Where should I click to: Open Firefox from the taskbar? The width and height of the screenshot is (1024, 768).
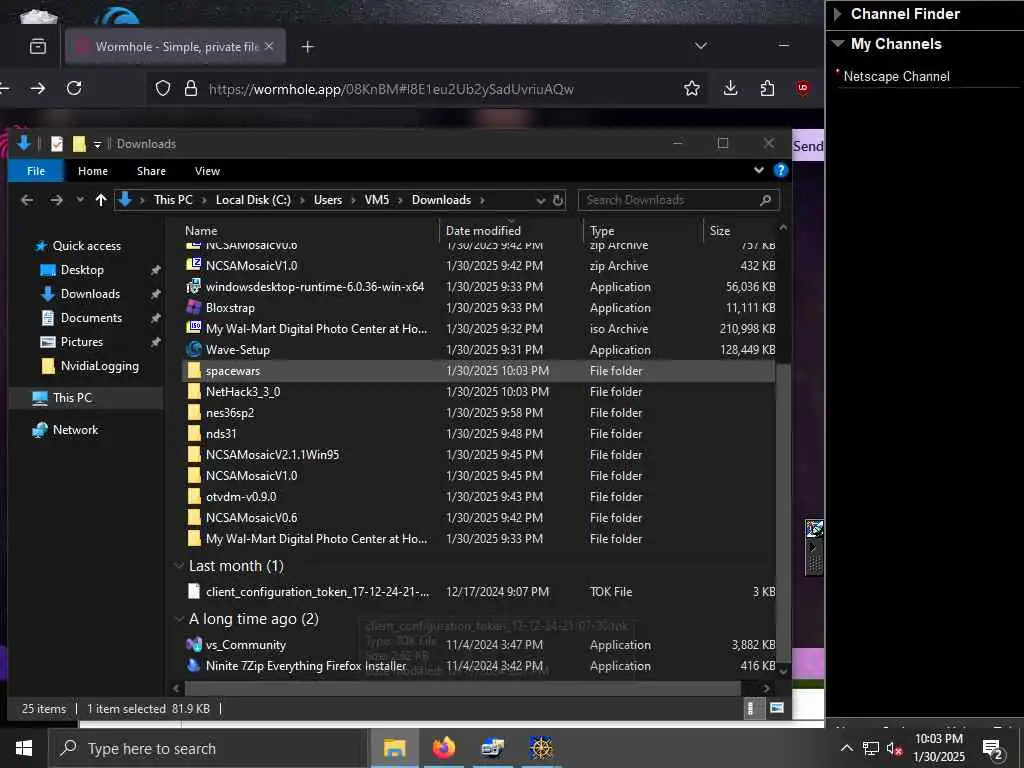click(x=443, y=748)
